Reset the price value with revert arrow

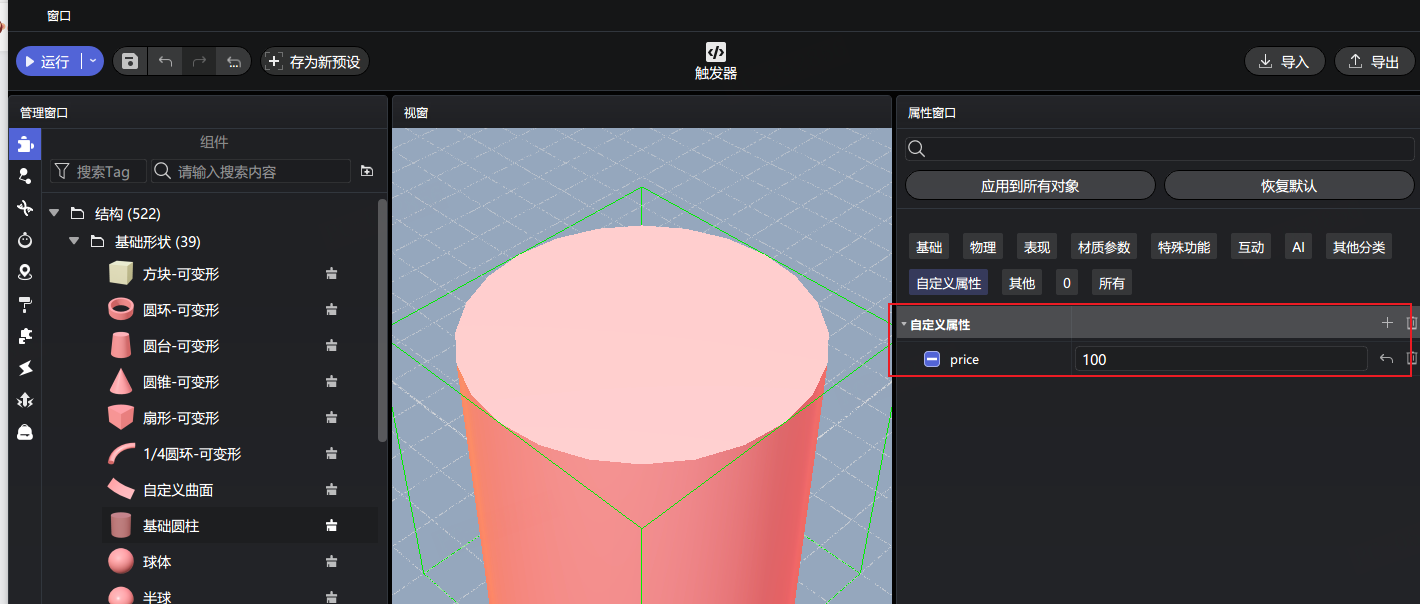point(1386,359)
